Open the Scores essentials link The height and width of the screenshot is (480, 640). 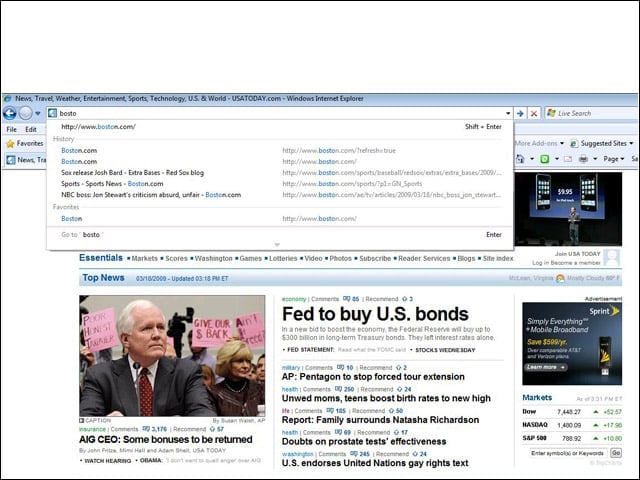click(176, 258)
